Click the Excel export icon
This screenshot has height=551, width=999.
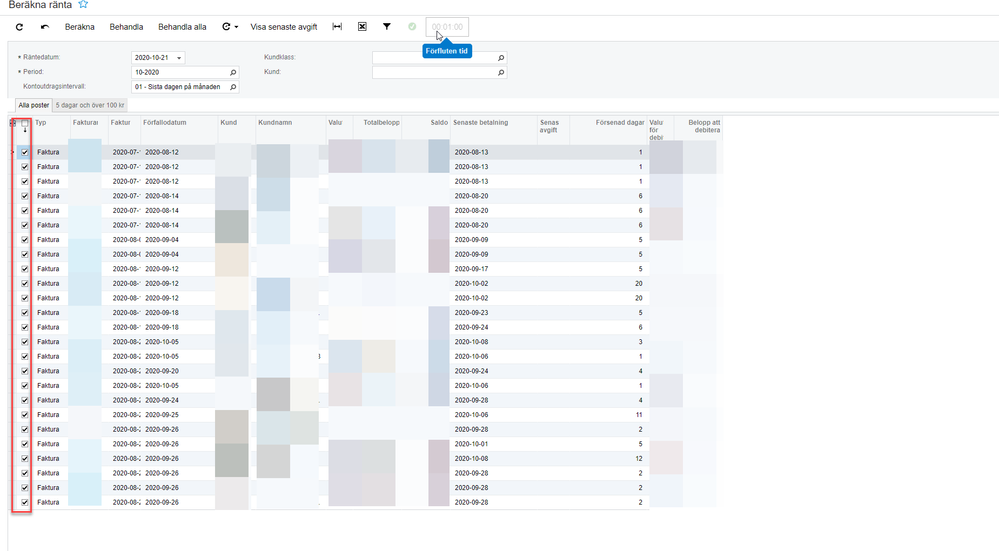coord(362,27)
